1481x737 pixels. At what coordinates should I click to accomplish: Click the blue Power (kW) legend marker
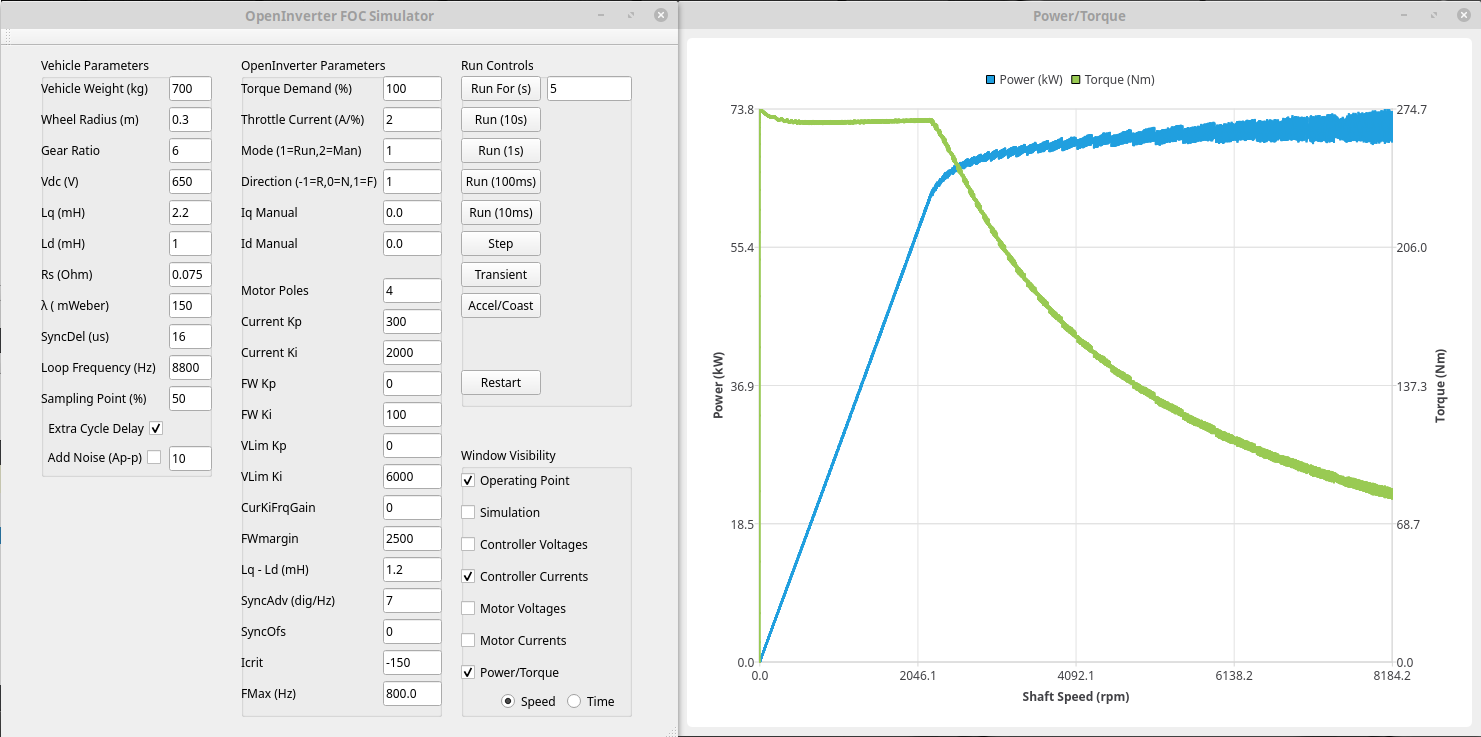(x=991, y=80)
